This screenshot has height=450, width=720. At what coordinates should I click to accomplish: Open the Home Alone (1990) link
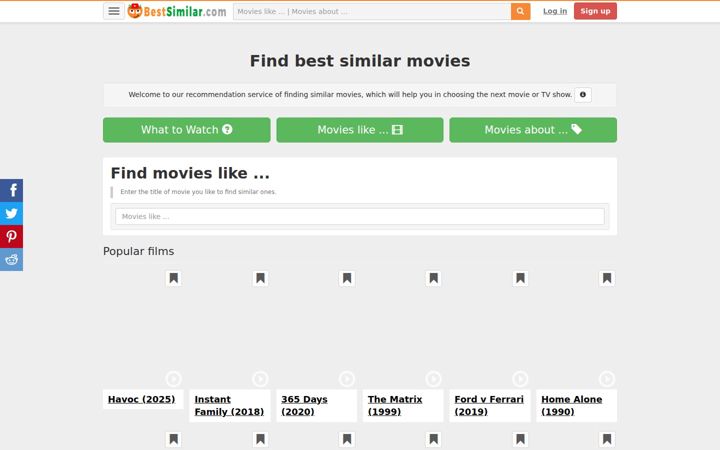(572, 405)
